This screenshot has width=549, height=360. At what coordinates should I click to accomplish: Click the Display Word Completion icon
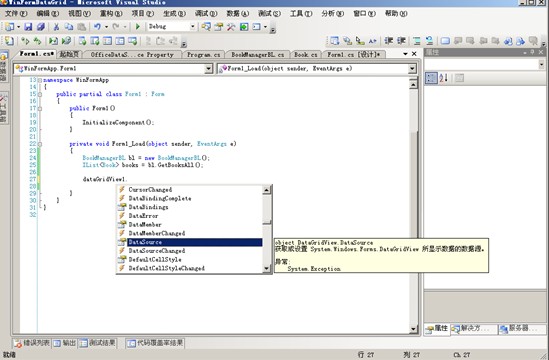(x=372, y=41)
